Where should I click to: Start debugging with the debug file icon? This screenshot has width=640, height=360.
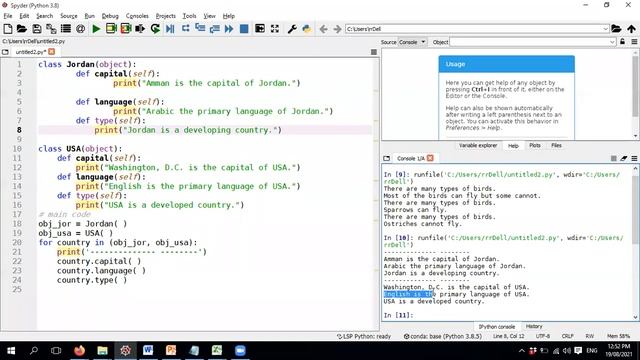click(170, 29)
